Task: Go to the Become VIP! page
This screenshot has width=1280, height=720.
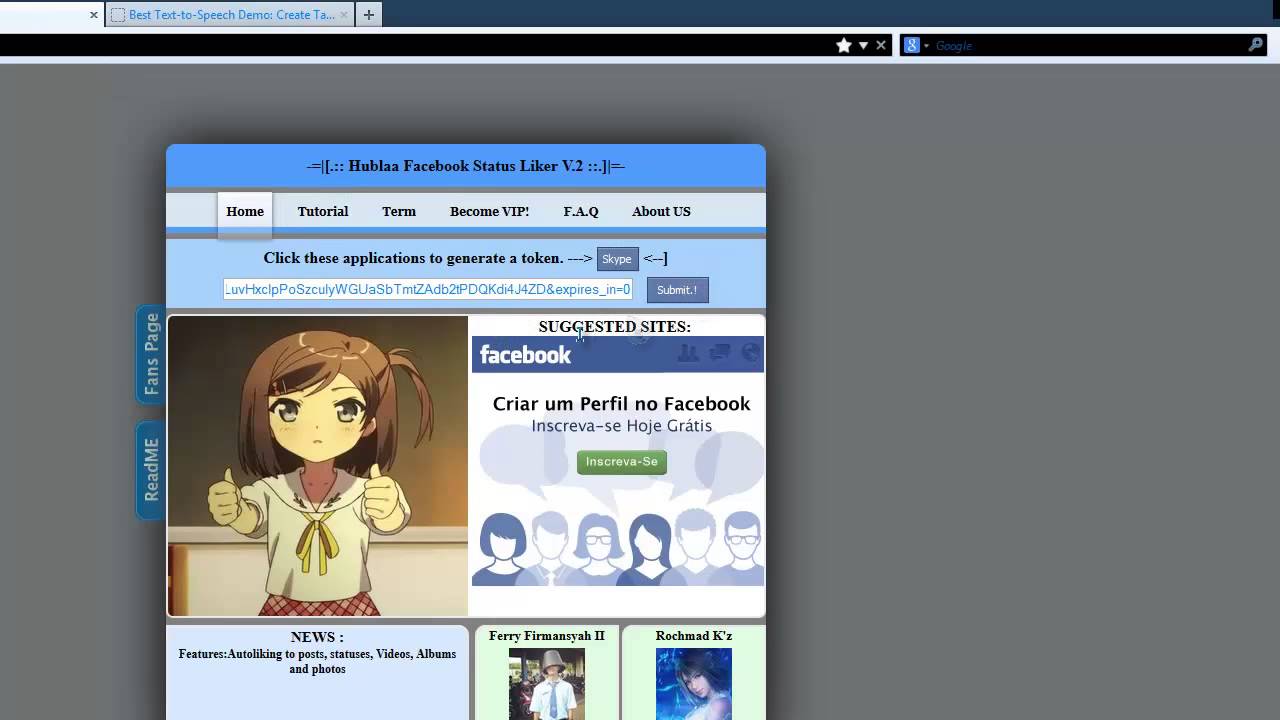Action: [489, 211]
